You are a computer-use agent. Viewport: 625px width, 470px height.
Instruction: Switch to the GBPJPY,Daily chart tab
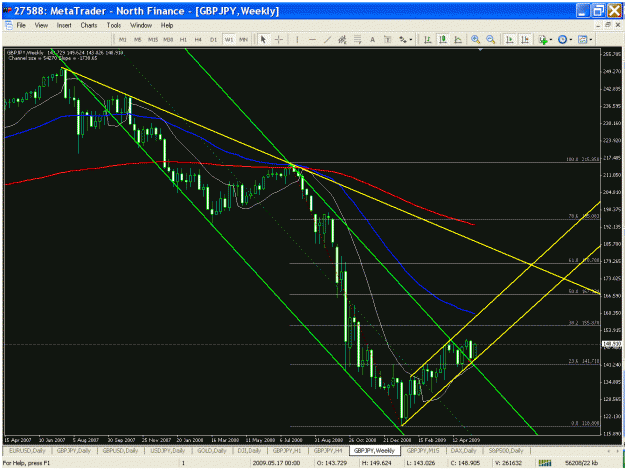tap(74, 450)
